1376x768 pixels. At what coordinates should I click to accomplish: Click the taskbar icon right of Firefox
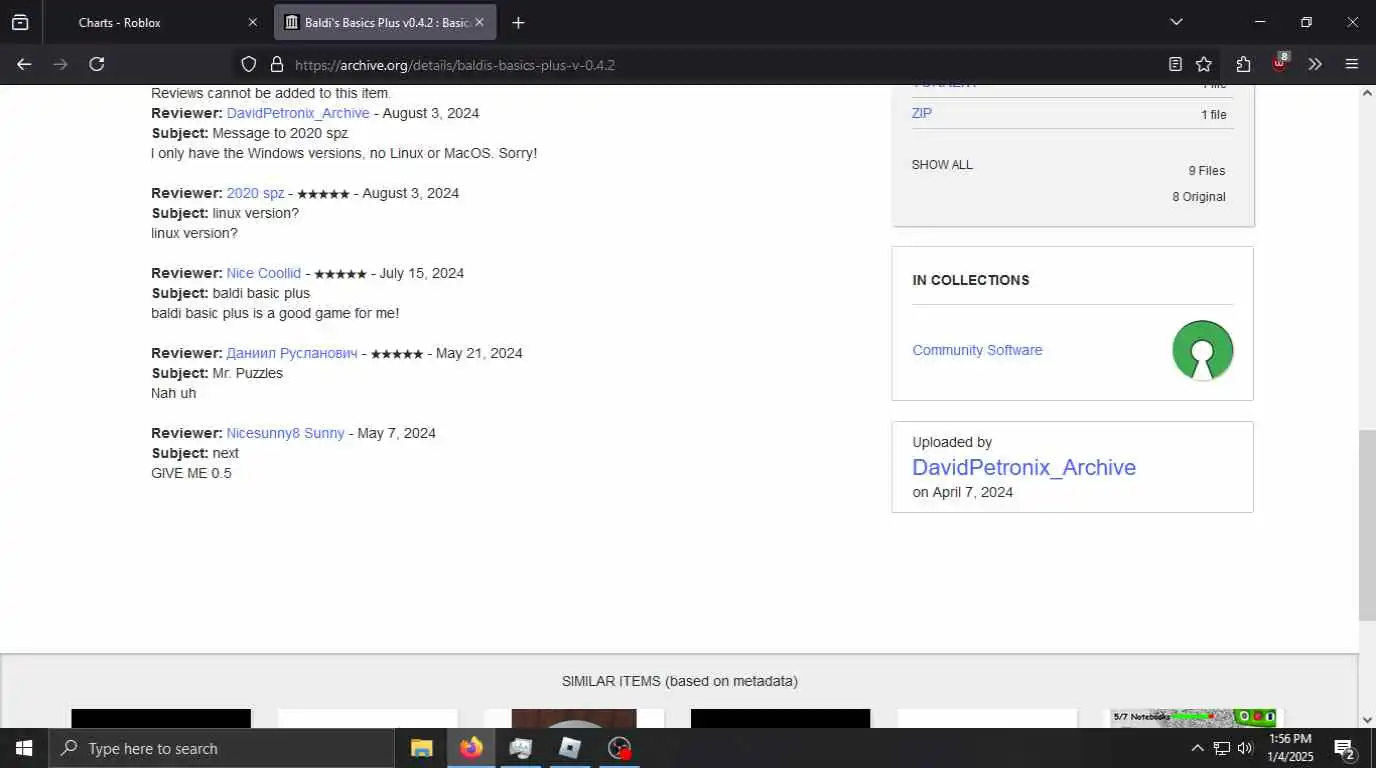tap(520, 748)
